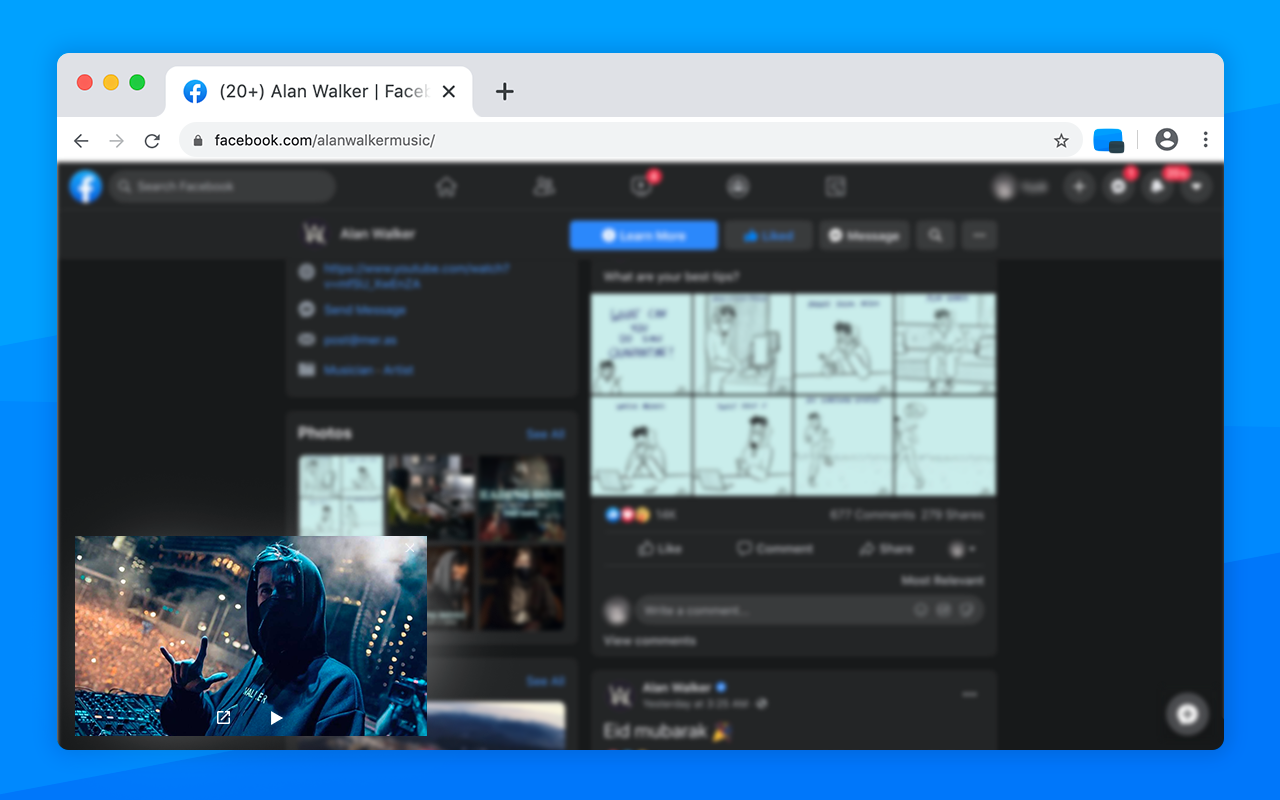Open the comic strip image in the post
The height and width of the screenshot is (800, 1280).
[793, 394]
